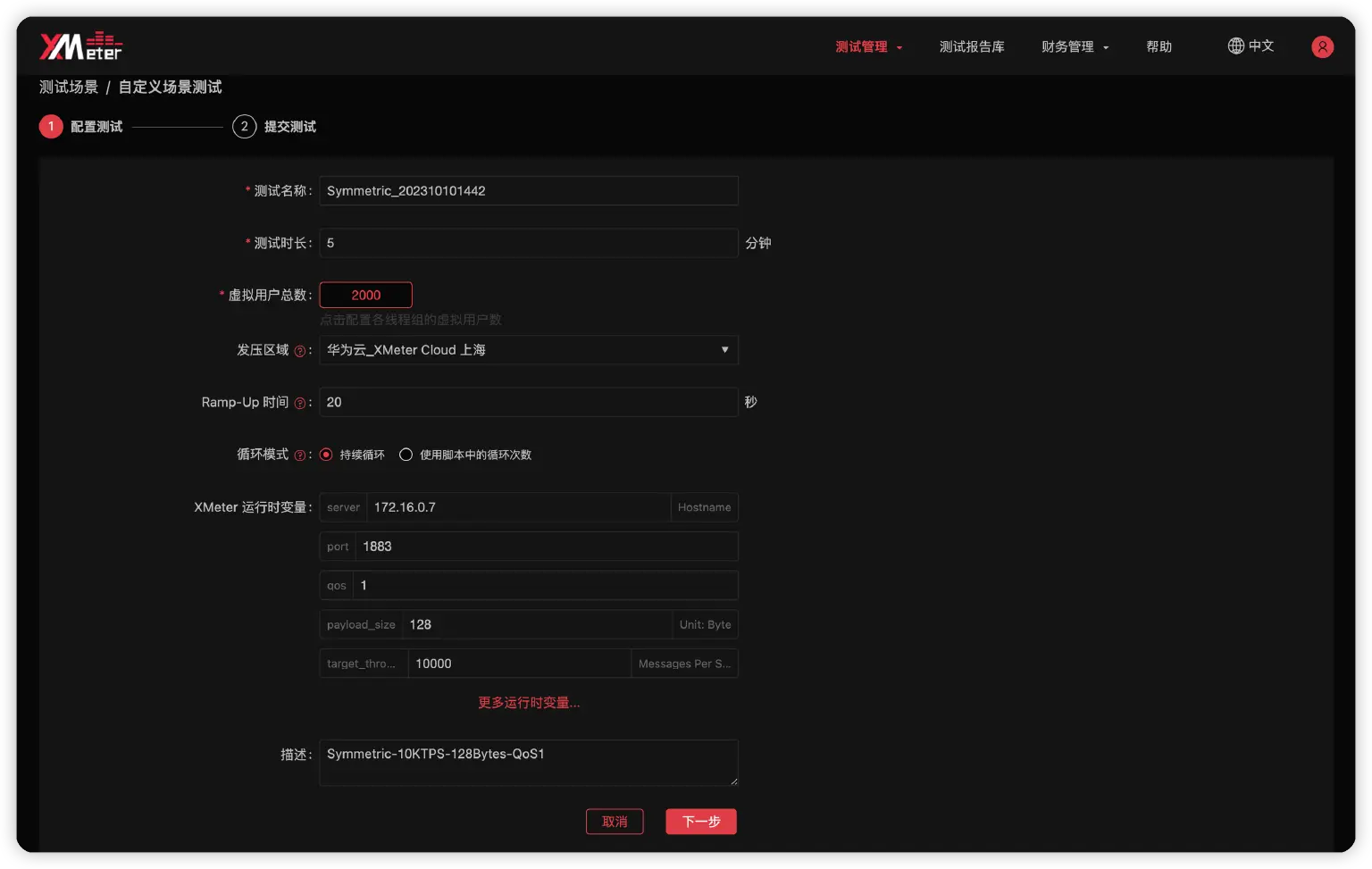This screenshot has height=869, width=1372.
Task: Click step 2 提交测试 circle
Action: pos(244,127)
